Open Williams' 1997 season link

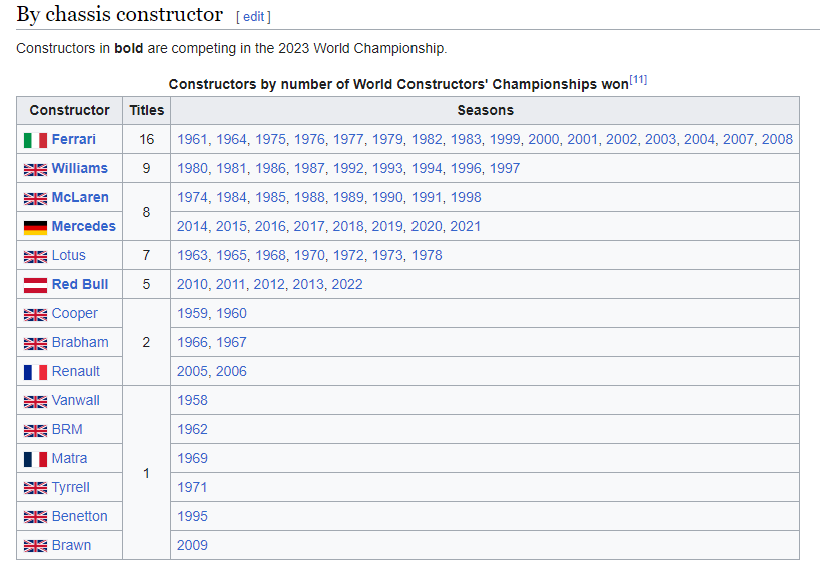[x=505, y=168]
